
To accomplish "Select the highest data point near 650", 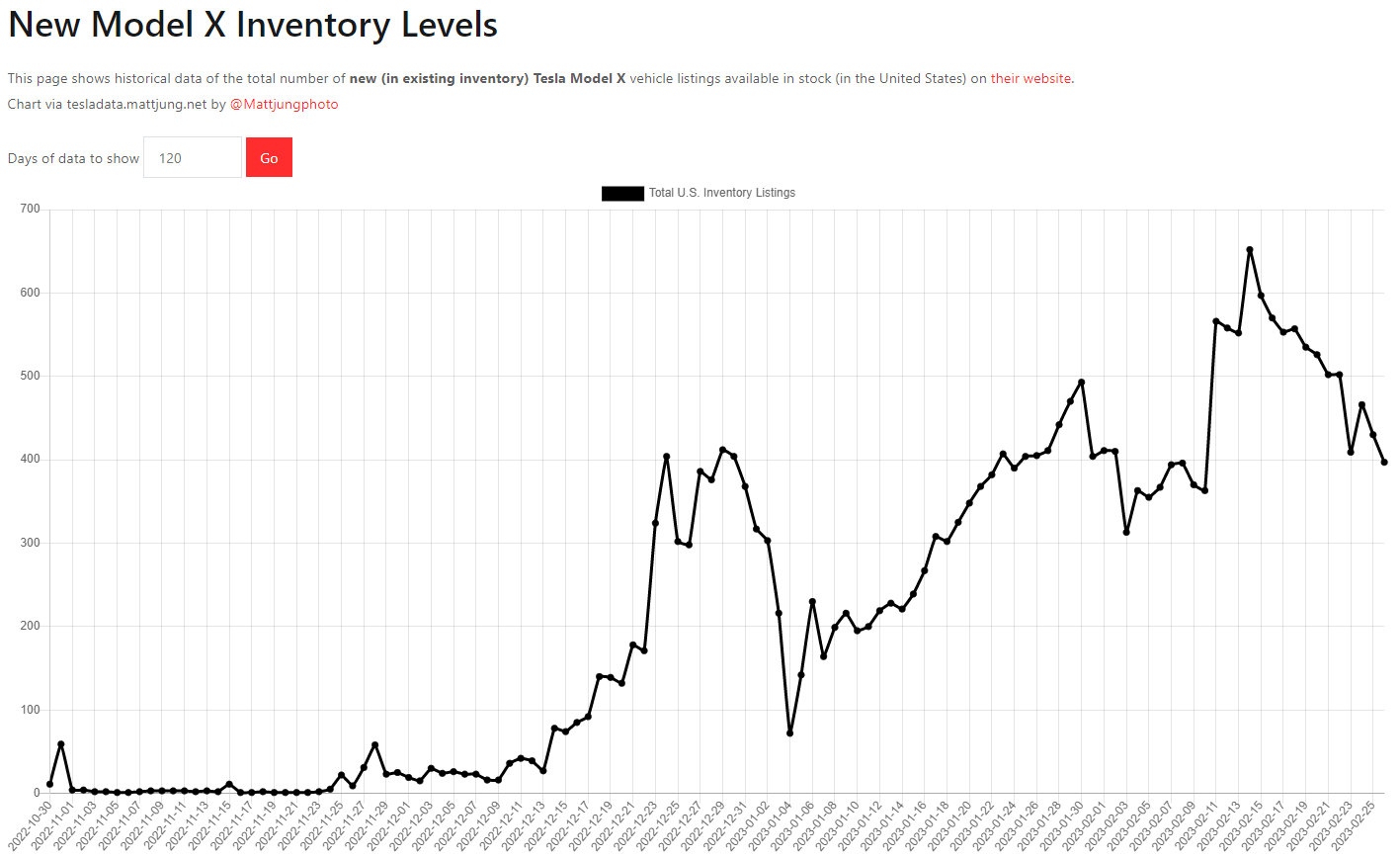I will pyautogui.click(x=1250, y=250).
